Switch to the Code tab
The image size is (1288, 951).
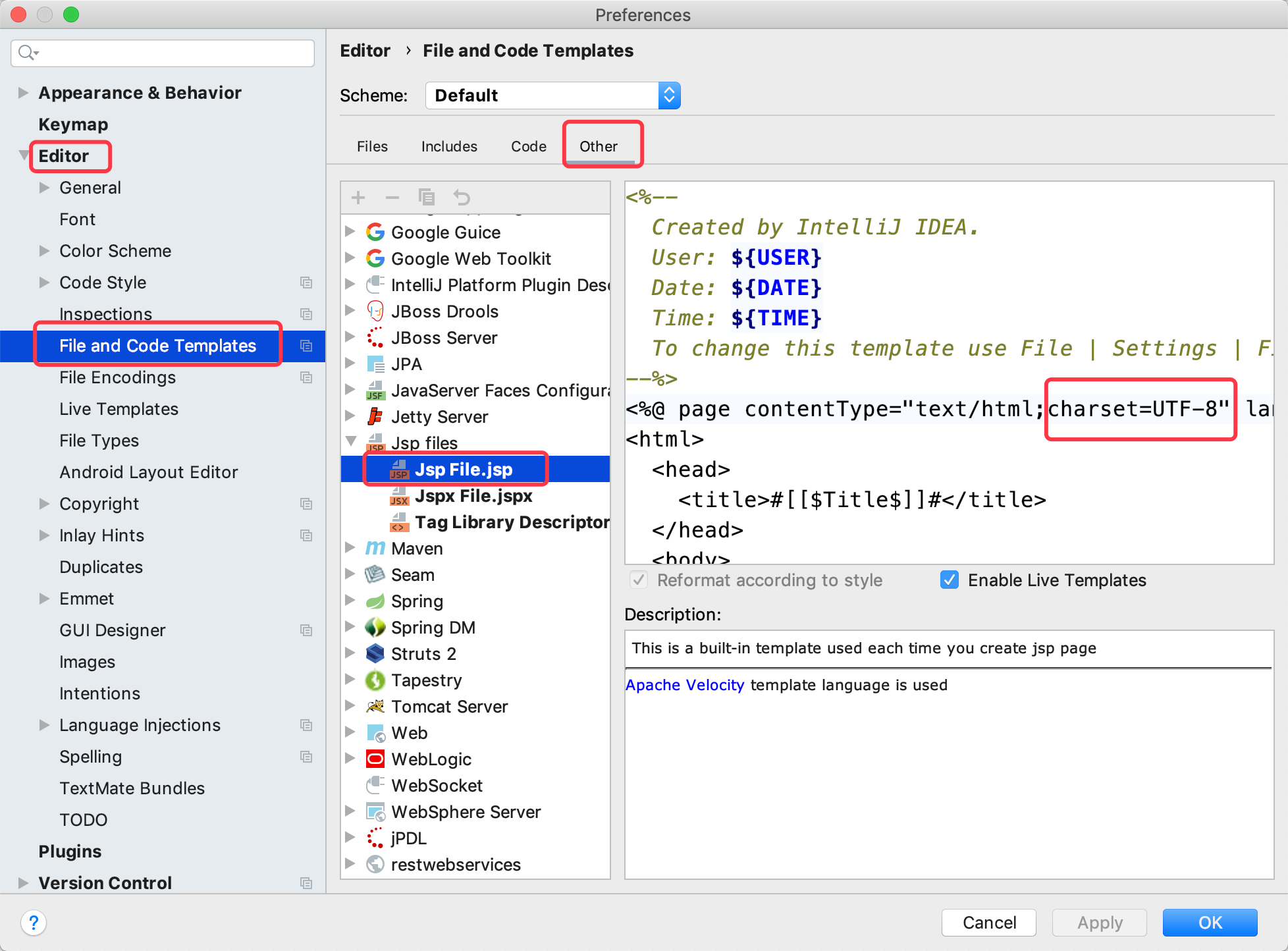click(x=529, y=146)
